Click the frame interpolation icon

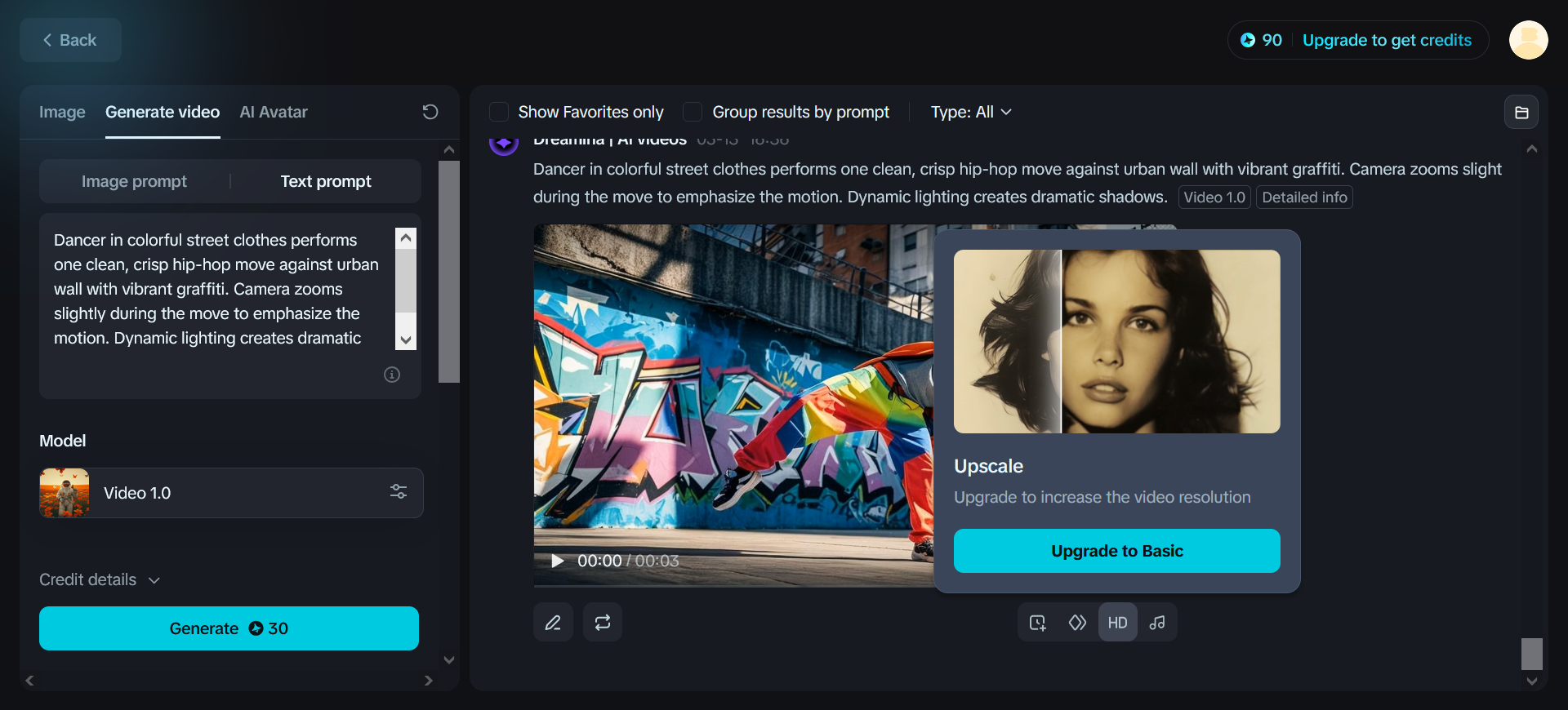[x=1078, y=623]
